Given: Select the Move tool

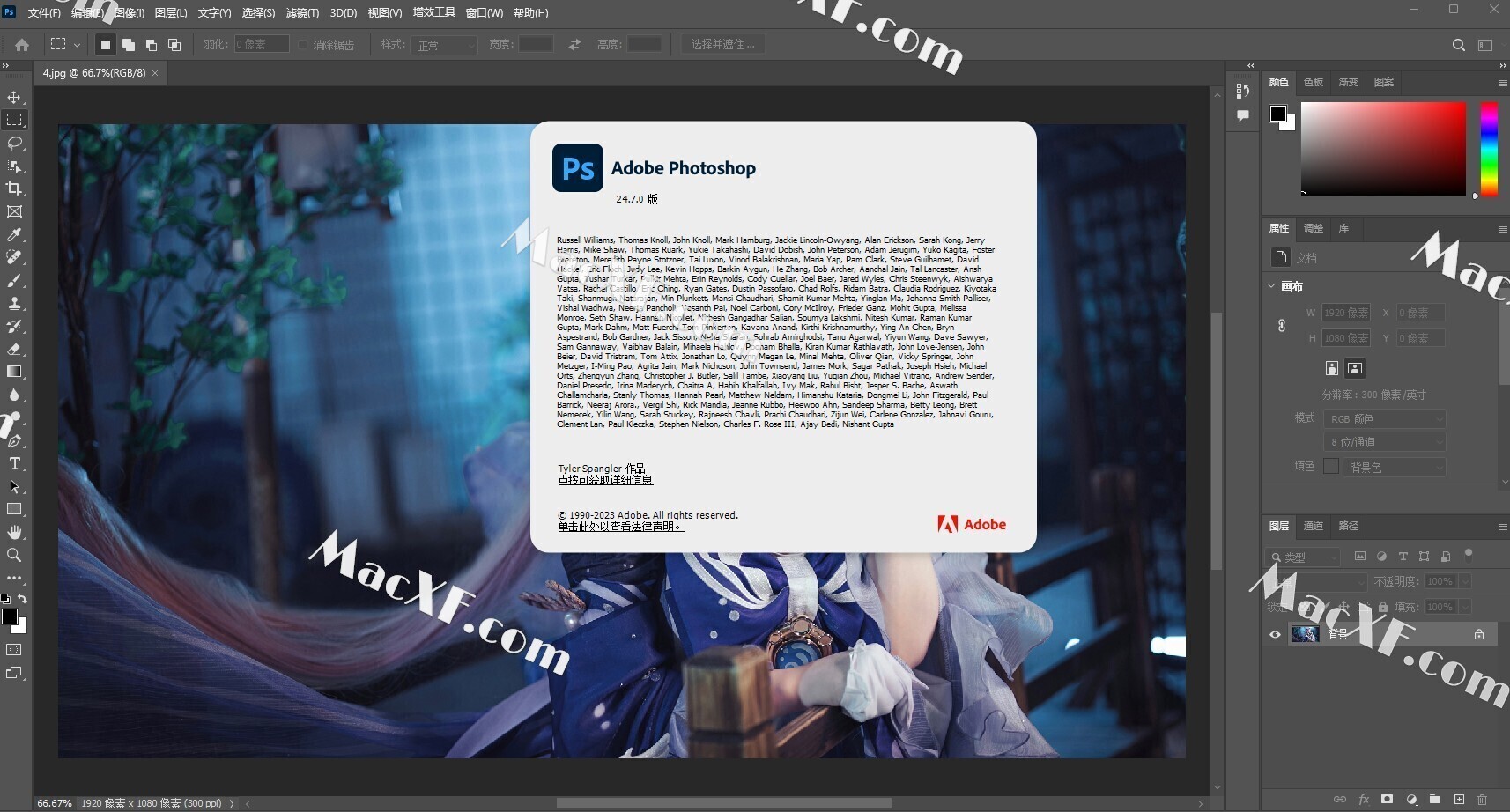Looking at the screenshot, I should pyautogui.click(x=14, y=97).
